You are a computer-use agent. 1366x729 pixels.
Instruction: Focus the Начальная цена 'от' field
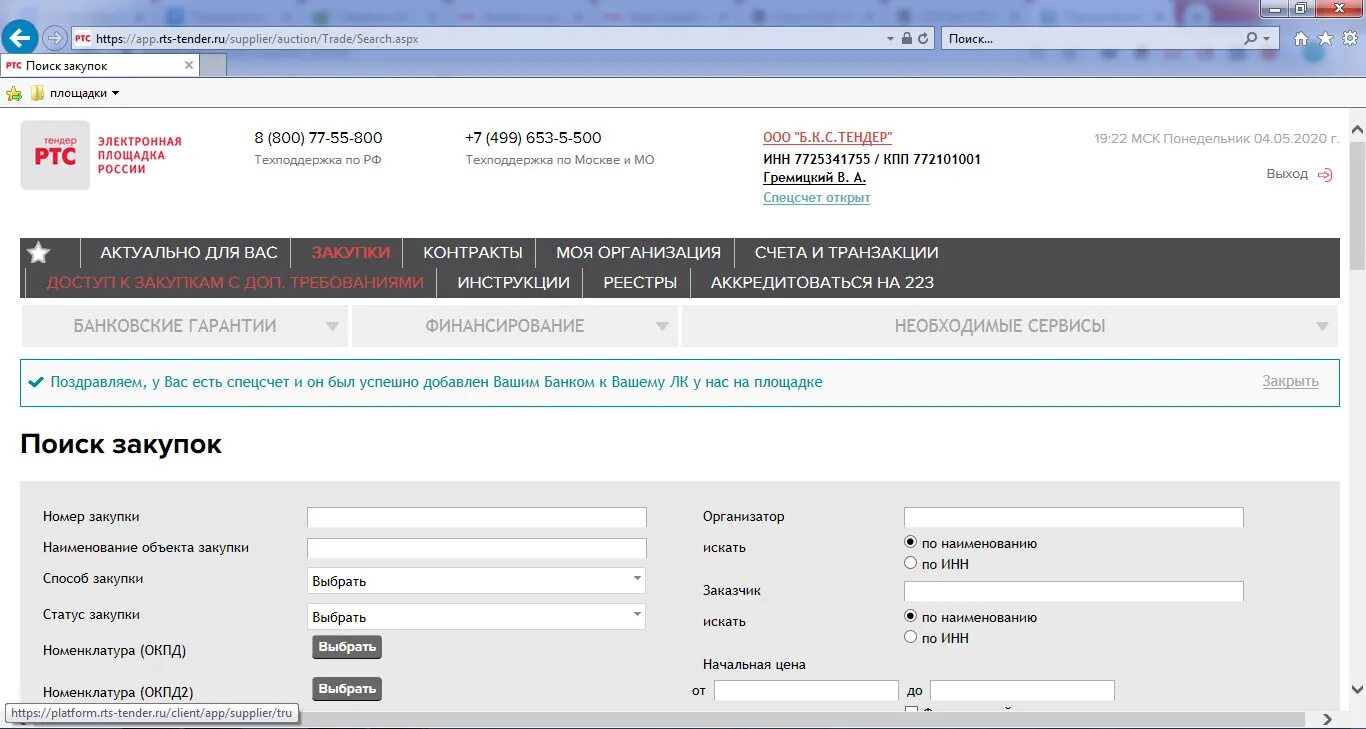[806, 691]
